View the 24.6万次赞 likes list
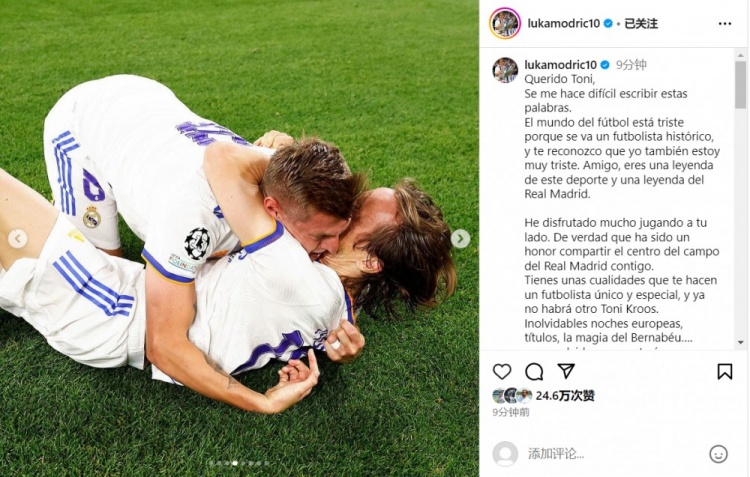Viewport: 750px width, 477px height. pyautogui.click(x=565, y=396)
